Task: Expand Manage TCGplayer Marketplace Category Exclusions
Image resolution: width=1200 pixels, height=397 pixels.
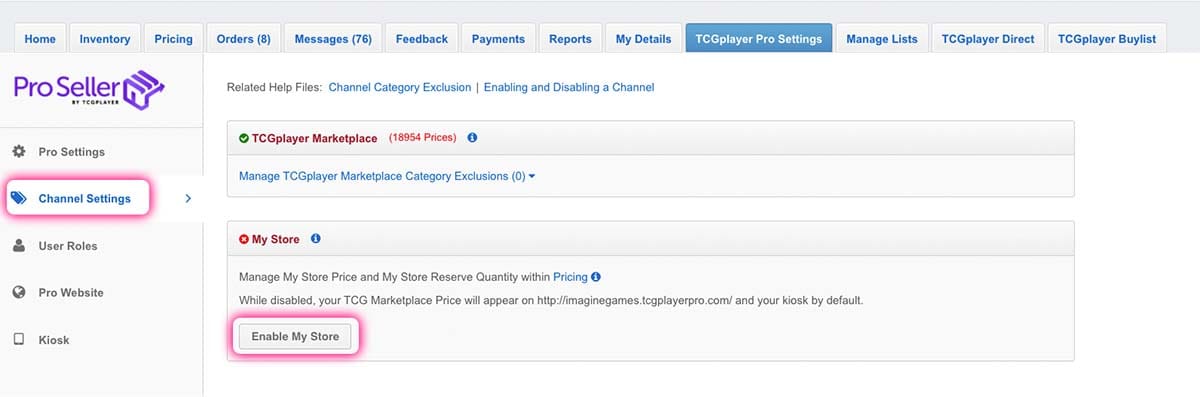Action: coord(387,176)
